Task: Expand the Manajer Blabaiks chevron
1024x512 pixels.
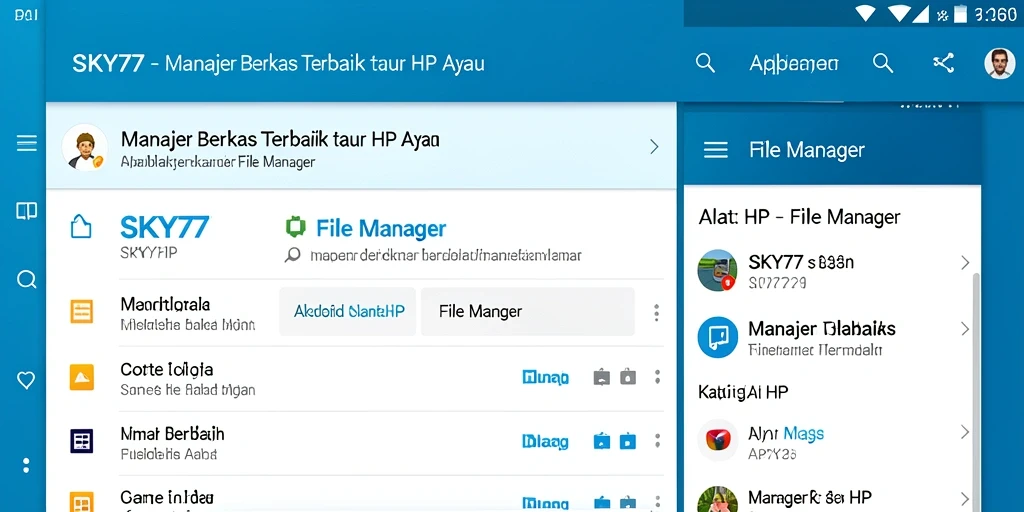Action: tap(965, 328)
